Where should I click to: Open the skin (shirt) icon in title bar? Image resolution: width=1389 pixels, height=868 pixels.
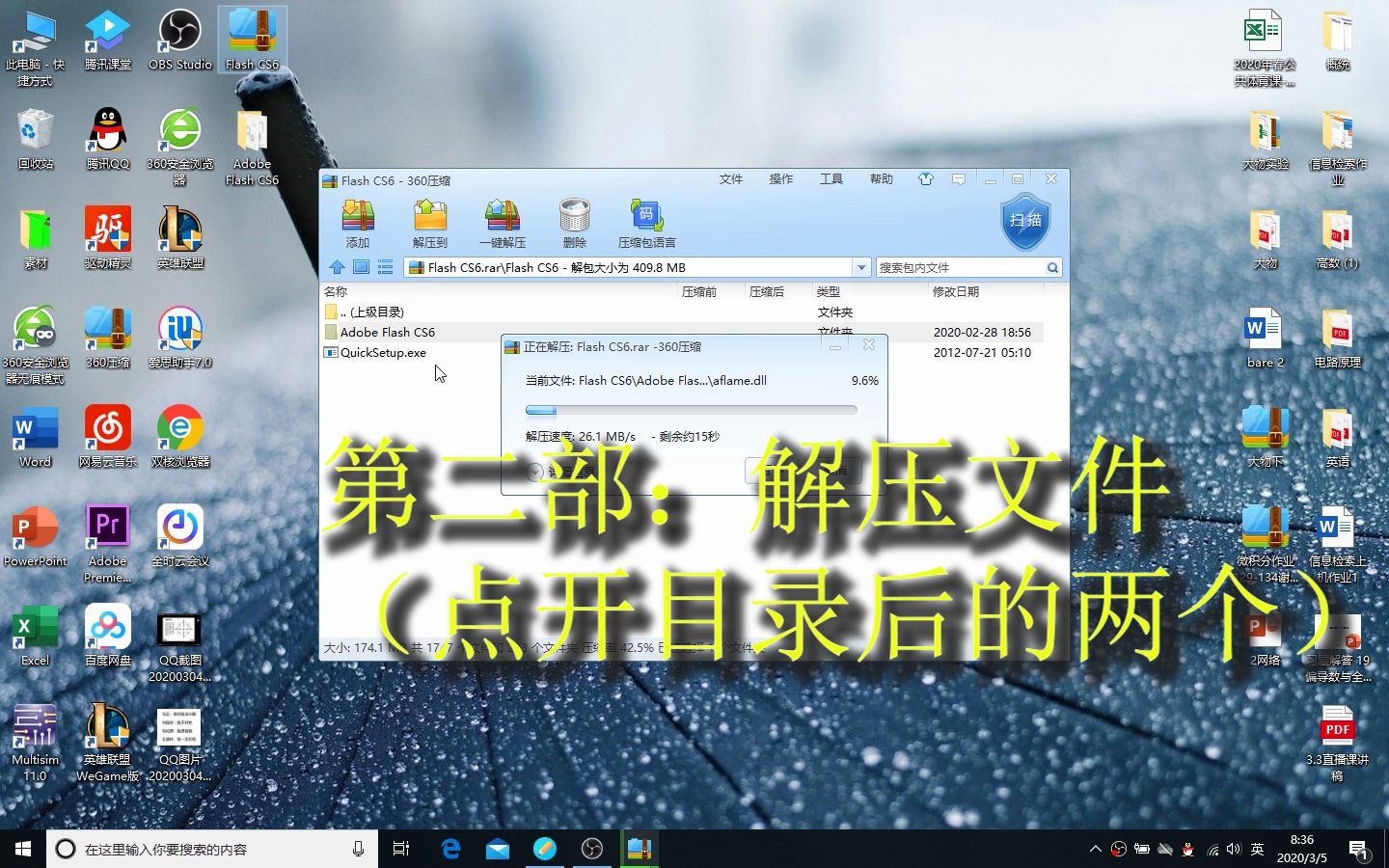(926, 179)
